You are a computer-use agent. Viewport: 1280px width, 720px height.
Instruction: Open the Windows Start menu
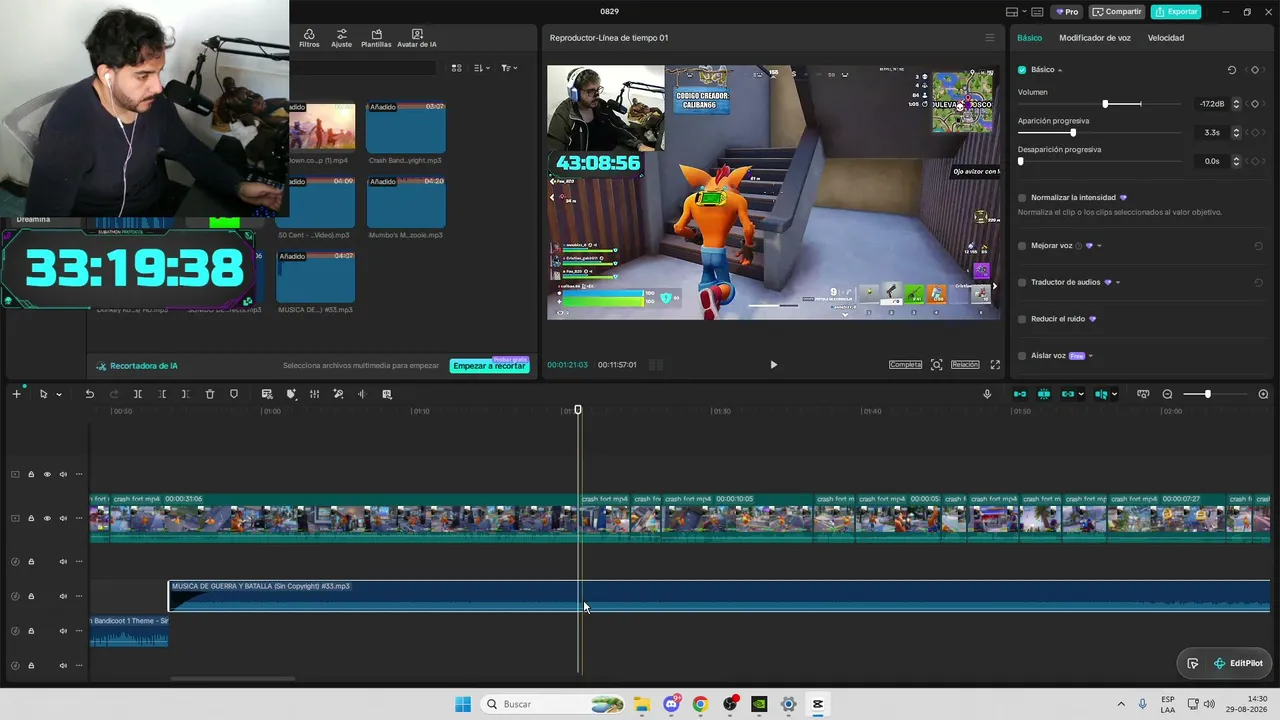click(463, 704)
